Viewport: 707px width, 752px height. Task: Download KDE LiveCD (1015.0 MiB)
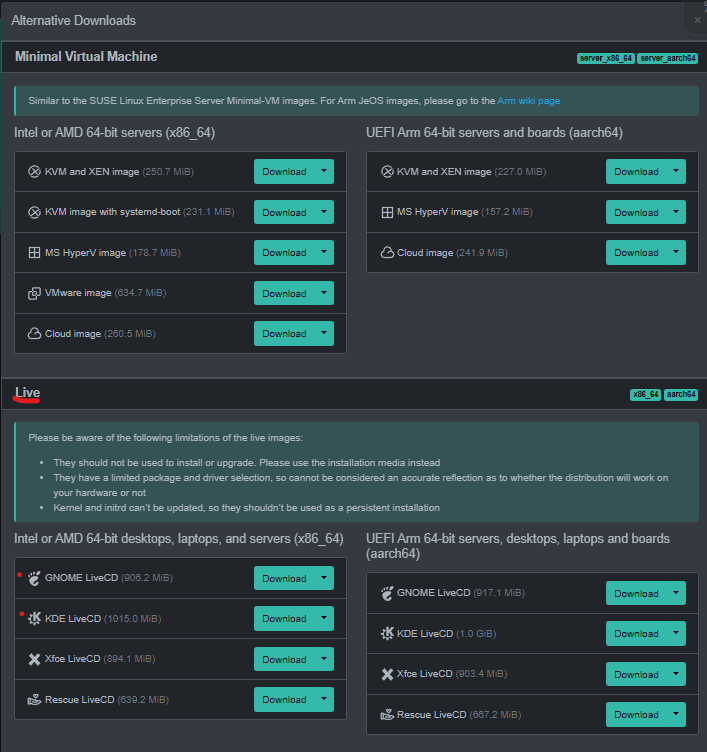[x=284, y=619]
